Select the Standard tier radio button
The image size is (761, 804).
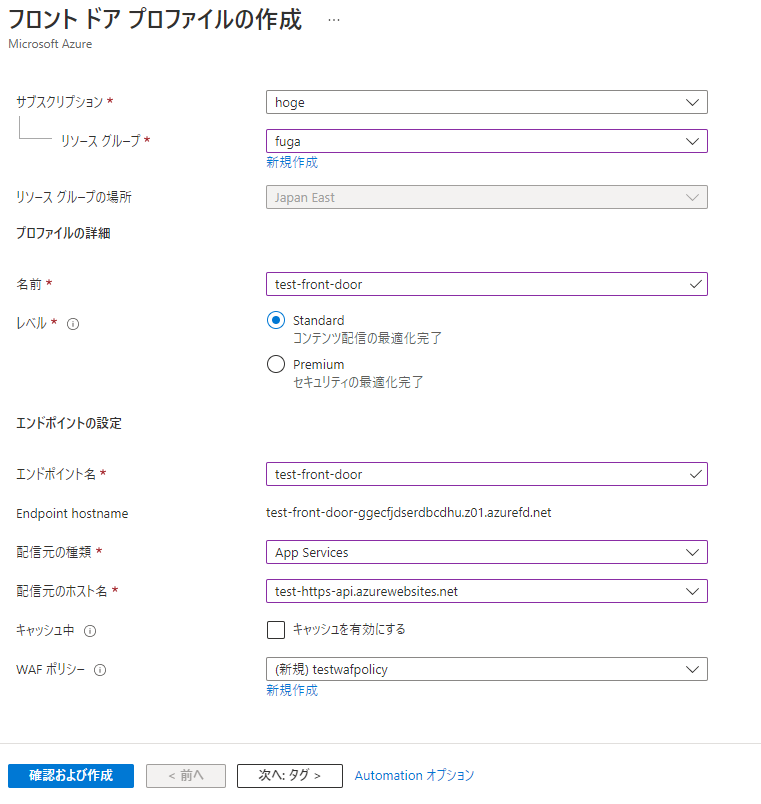coord(276,320)
